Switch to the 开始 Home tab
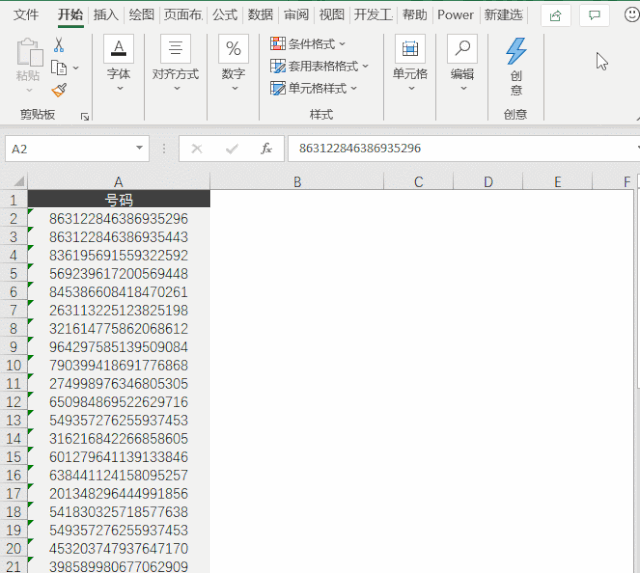 (x=71, y=15)
